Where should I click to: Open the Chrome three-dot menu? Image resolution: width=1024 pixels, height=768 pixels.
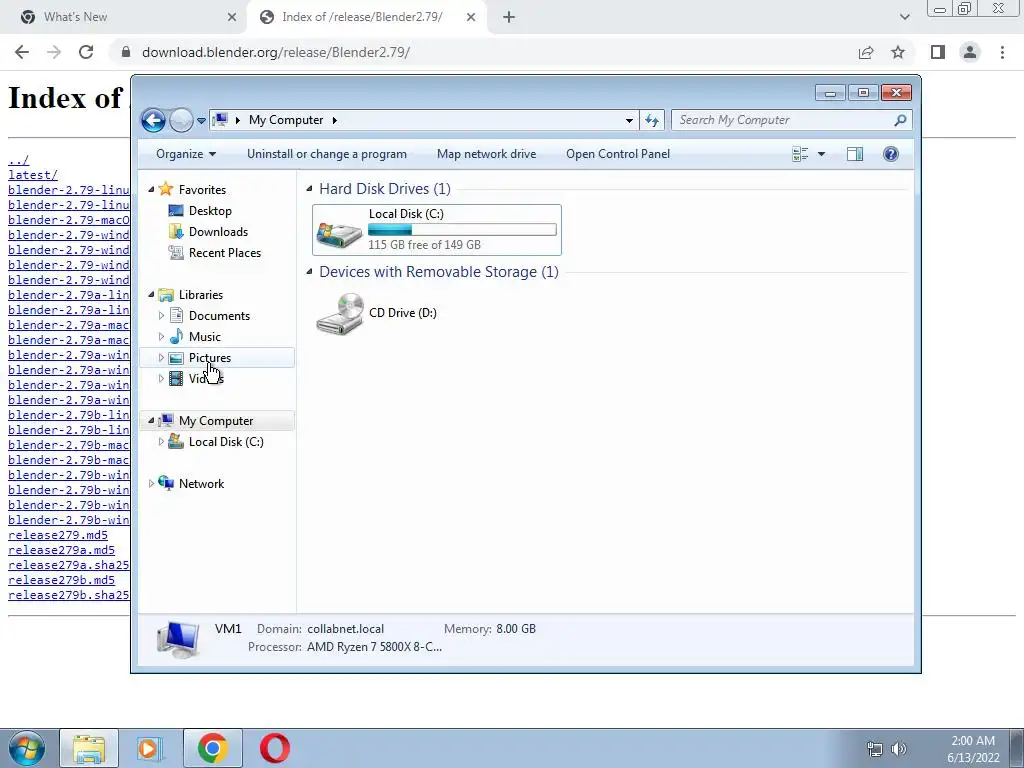[x=1002, y=52]
